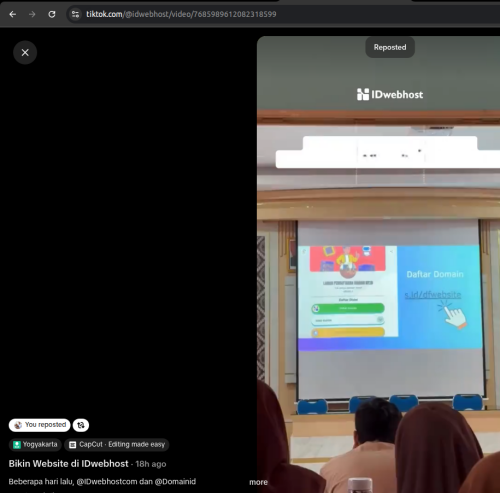The image size is (500, 493).
Task: Open the Yogyakarta location tag
Action: [35, 445]
